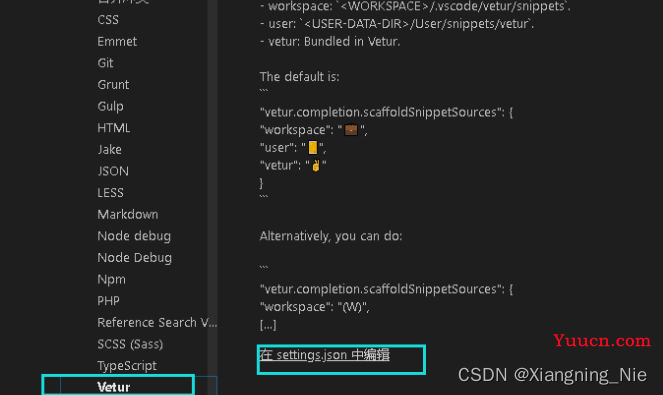The image size is (663, 395).
Task: Open the HTML settings category
Action: [x=113, y=128]
